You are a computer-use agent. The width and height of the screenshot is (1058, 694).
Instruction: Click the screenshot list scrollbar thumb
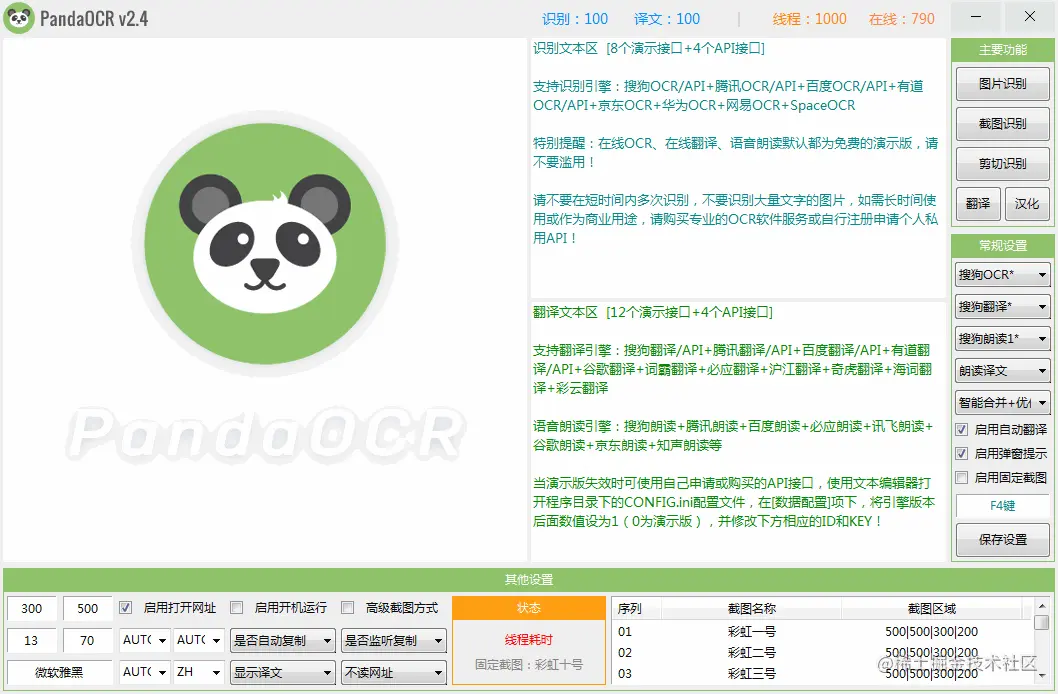click(x=1042, y=622)
